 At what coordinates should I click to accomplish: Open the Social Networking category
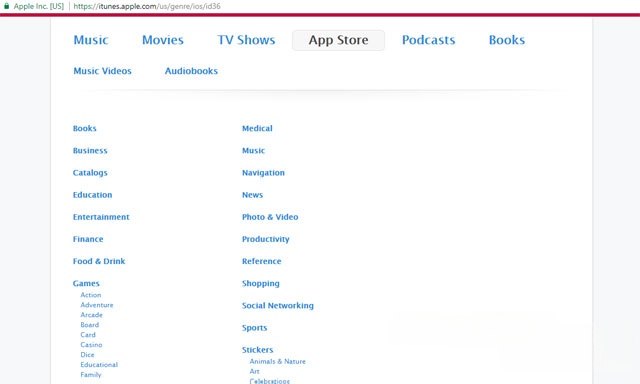(278, 305)
